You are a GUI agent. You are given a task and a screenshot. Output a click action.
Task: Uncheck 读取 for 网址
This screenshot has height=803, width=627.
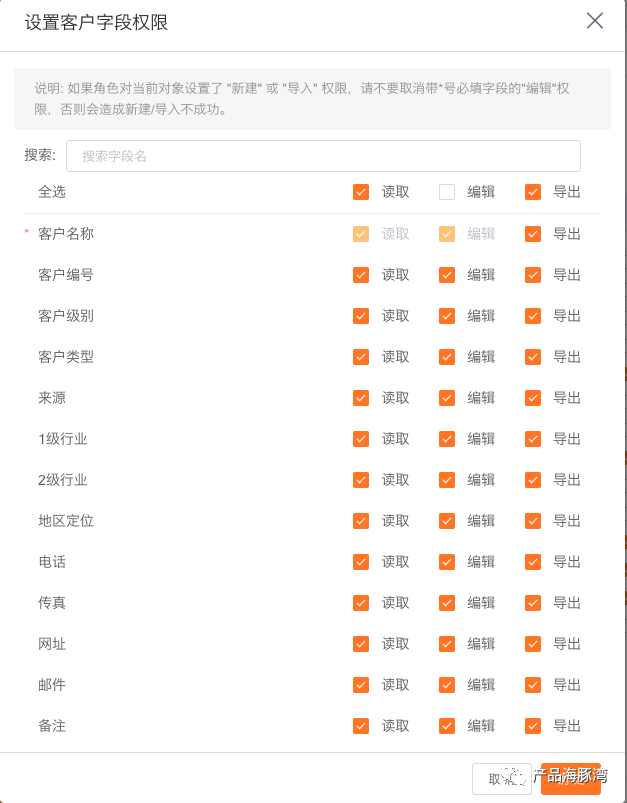361,644
